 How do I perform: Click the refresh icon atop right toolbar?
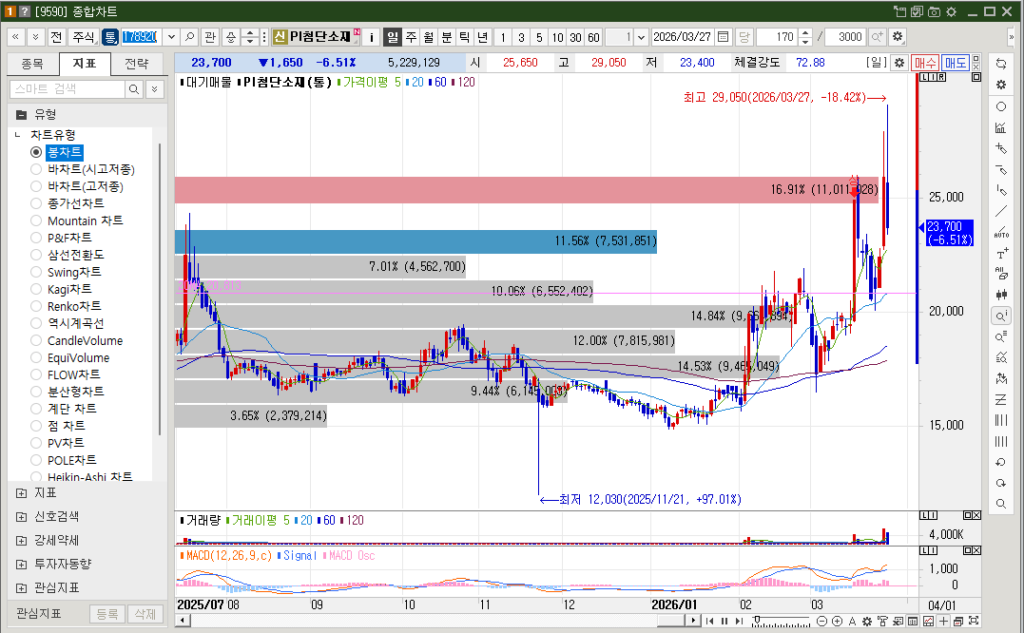[x=1001, y=63]
